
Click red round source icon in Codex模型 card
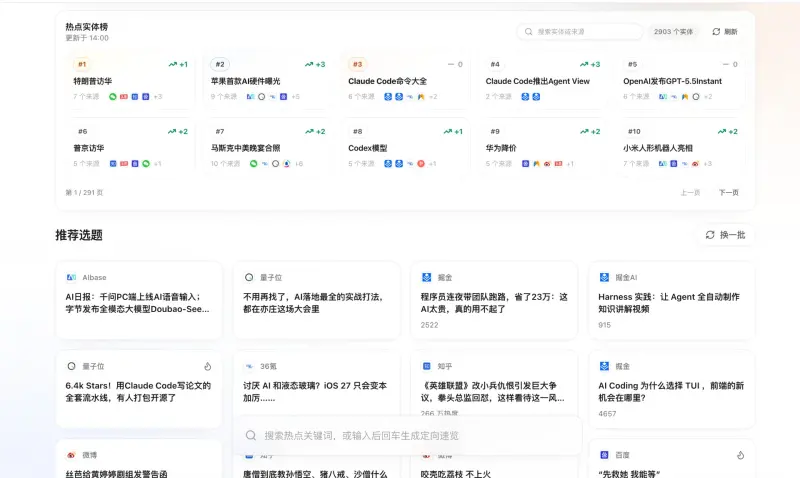pos(421,164)
